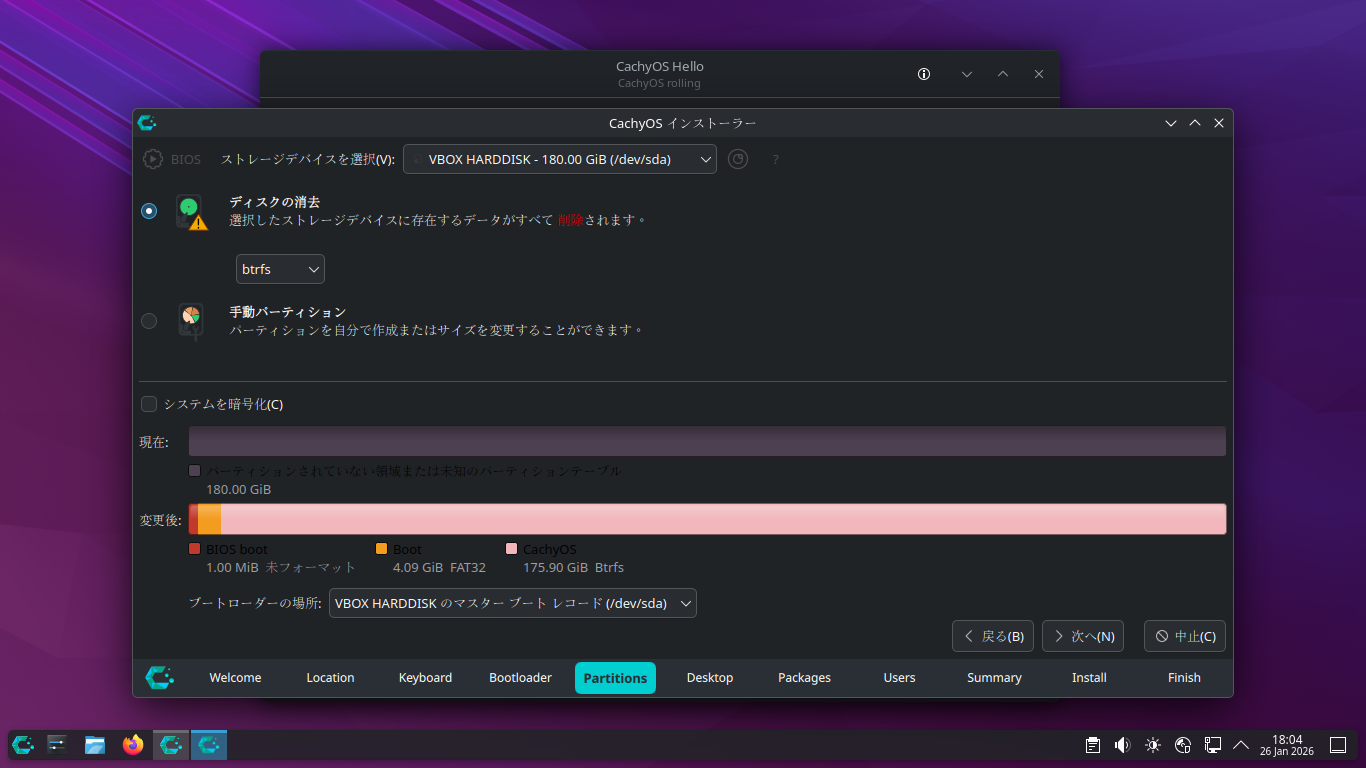Open the network globe tray icon

1183,745
